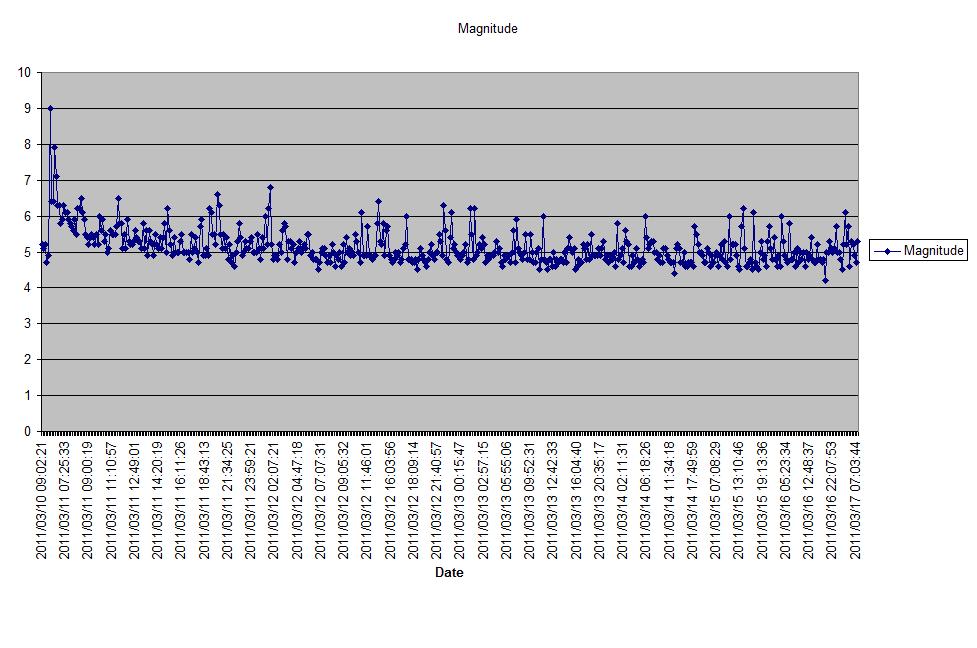Select the "Magnitude" chart title at top
Screen dimensions: 977x648
click(487, 29)
